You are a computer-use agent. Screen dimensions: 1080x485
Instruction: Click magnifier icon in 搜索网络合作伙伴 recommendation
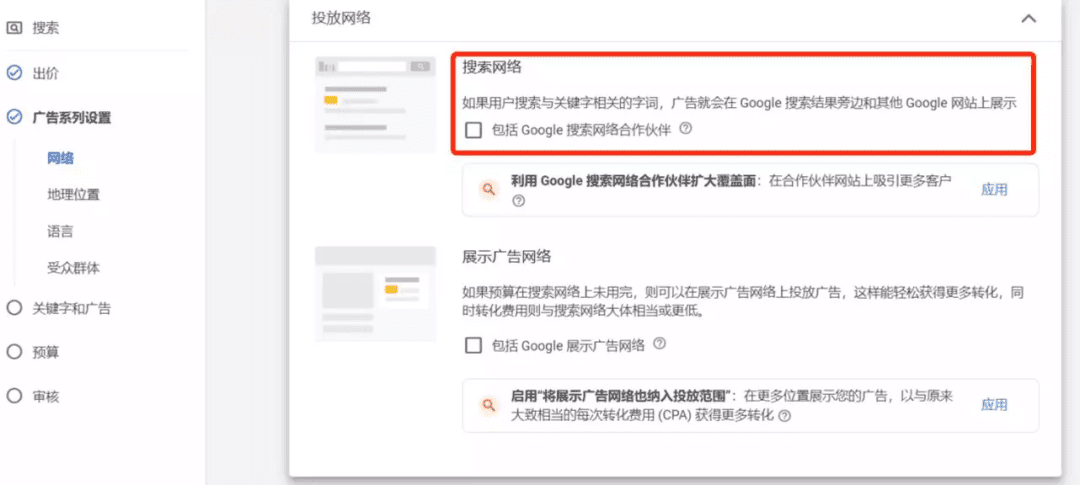[489, 189]
